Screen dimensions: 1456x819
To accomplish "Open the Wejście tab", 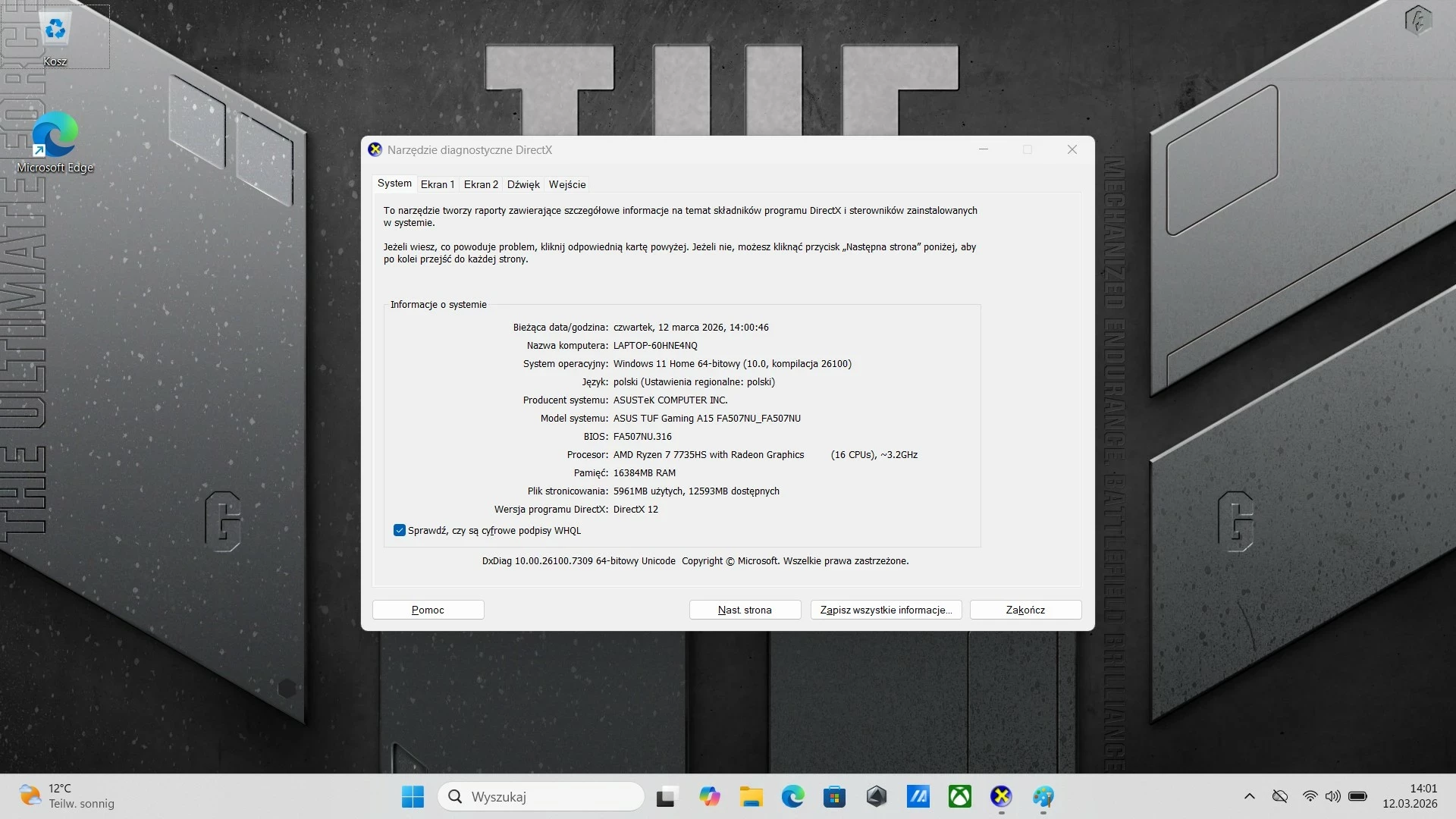I will click(567, 184).
